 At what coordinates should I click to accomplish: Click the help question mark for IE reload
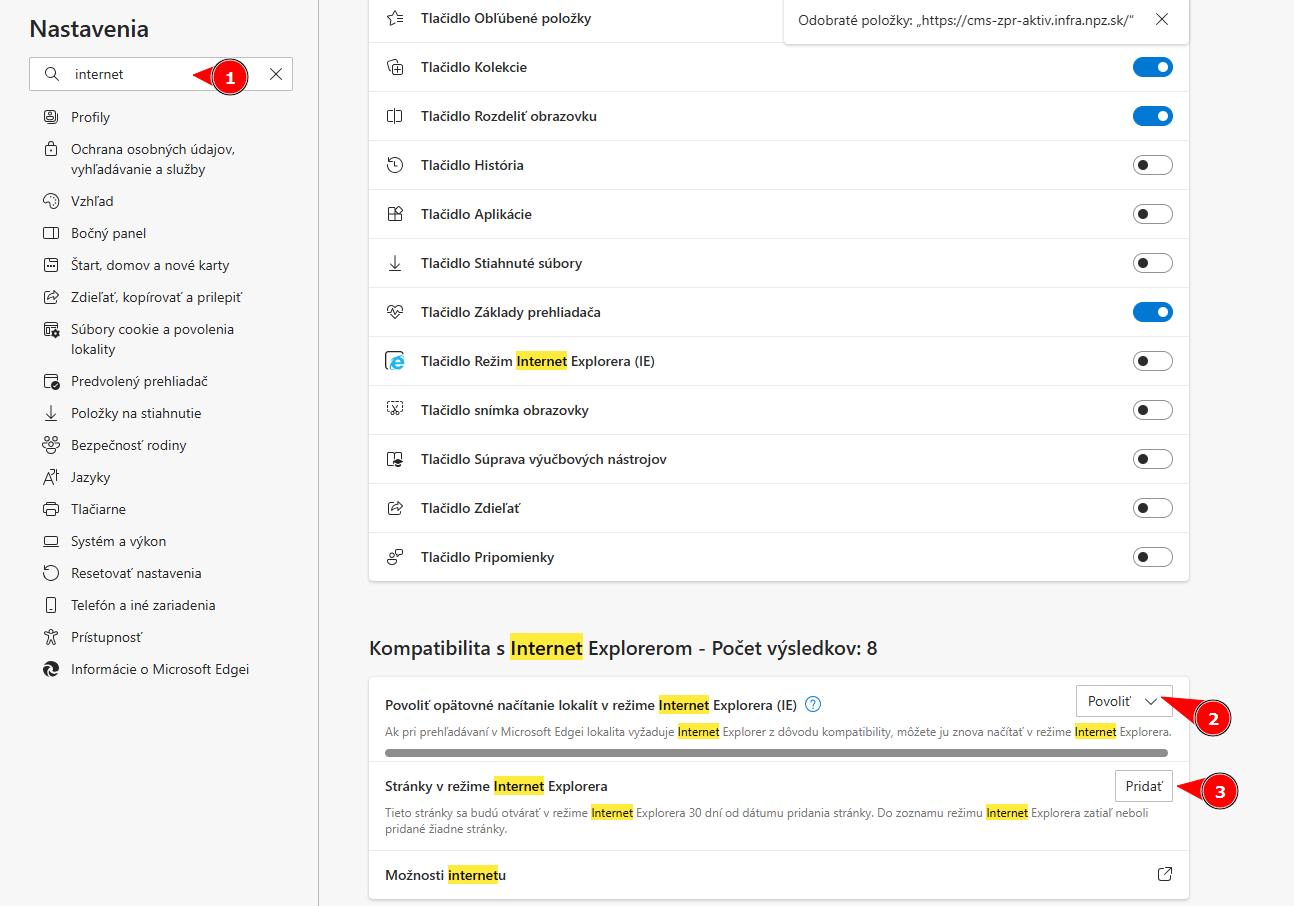point(813,703)
